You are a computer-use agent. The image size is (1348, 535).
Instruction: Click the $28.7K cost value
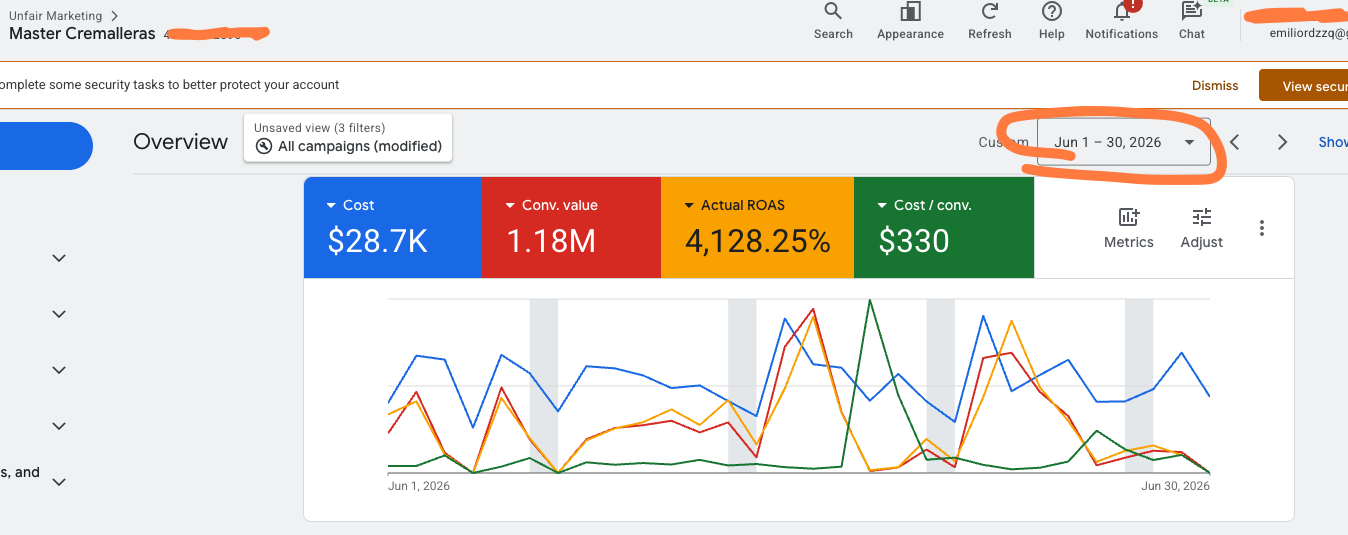click(378, 241)
